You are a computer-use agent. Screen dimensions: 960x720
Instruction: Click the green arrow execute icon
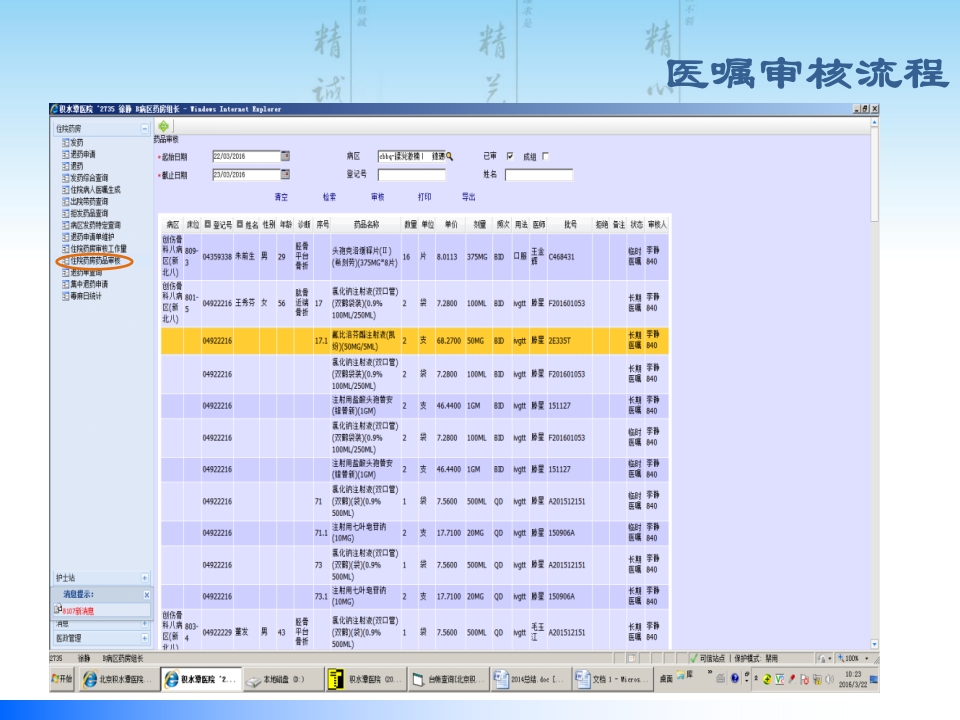[163, 124]
